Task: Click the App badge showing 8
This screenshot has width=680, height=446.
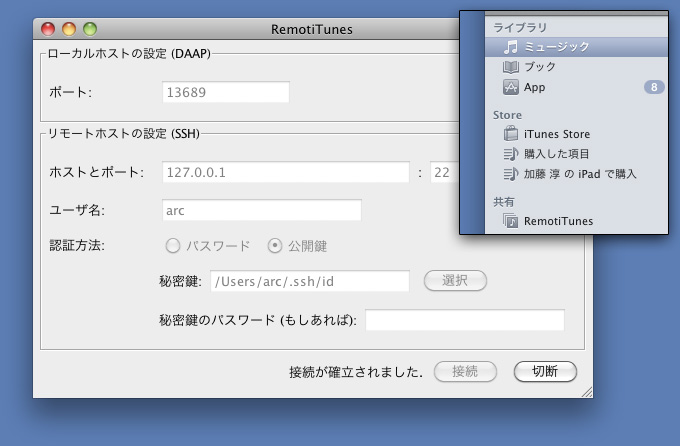Action: (x=653, y=88)
